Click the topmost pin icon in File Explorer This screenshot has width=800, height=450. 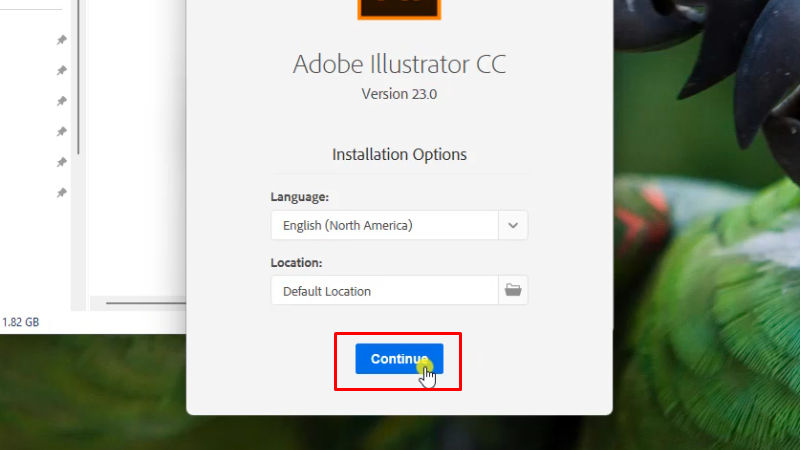pyautogui.click(x=61, y=40)
